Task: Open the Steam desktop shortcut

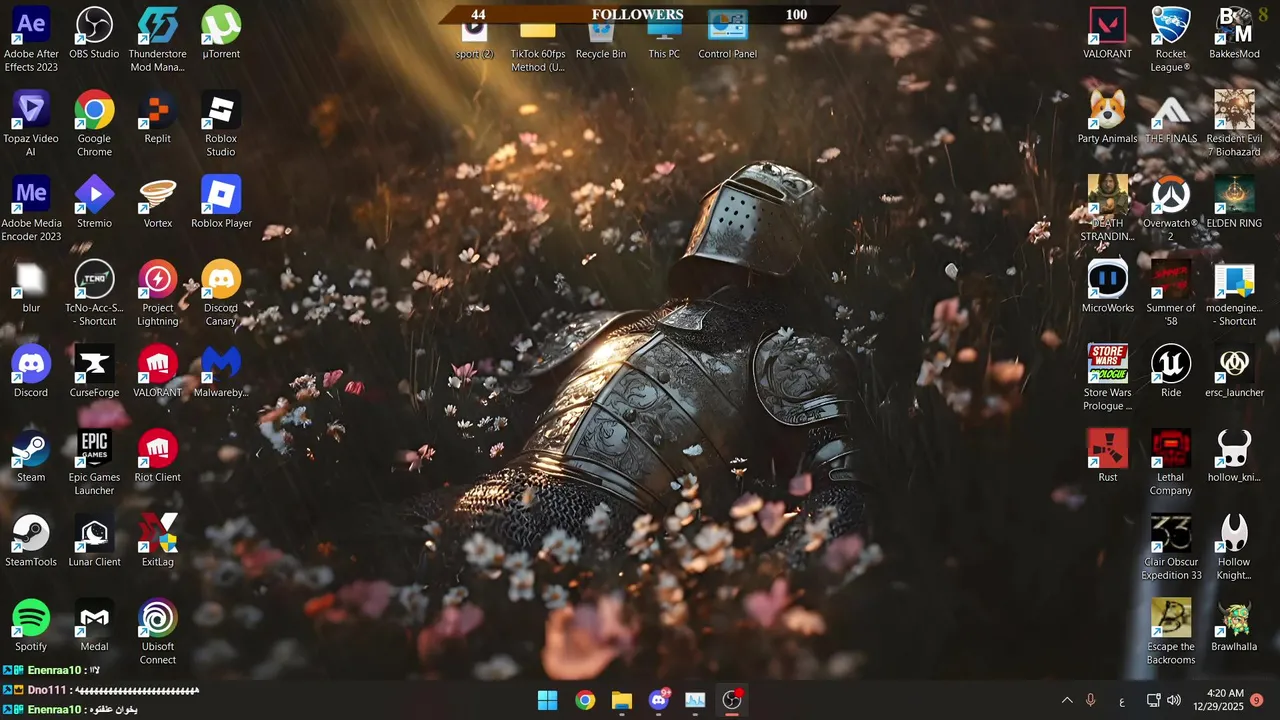Action: [x=31, y=456]
